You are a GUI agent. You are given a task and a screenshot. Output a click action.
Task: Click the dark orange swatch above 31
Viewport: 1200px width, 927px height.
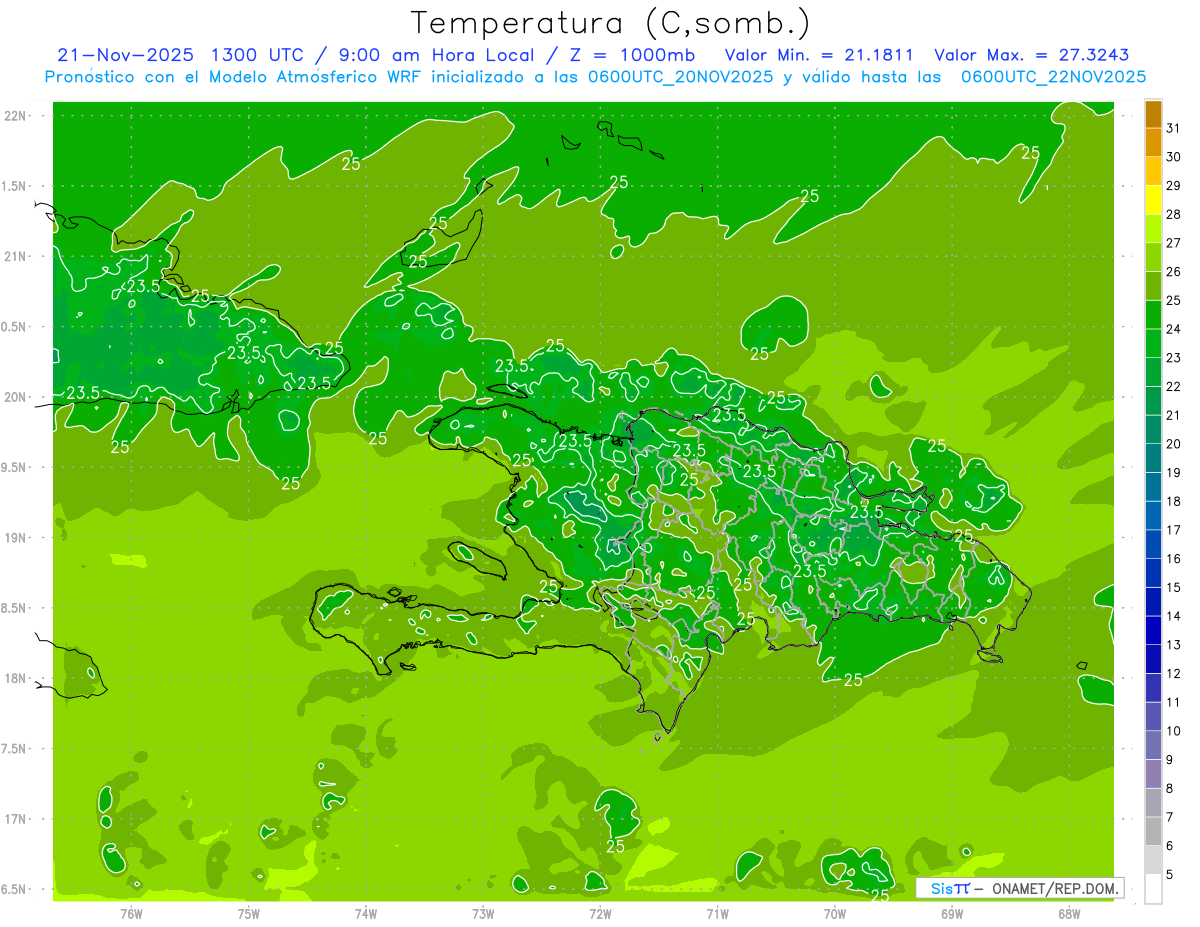click(x=1153, y=114)
